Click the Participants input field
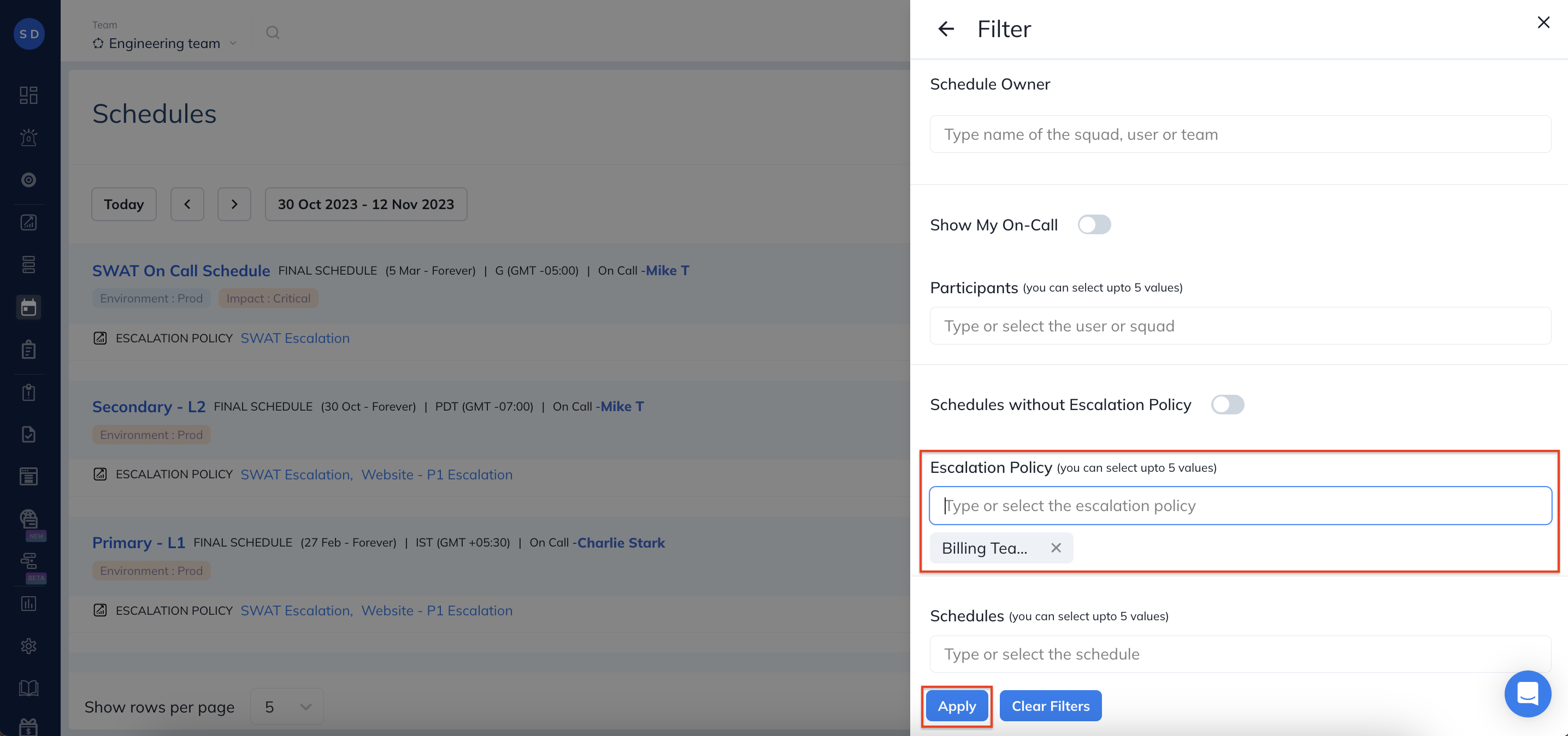Viewport: 1568px width, 736px height. pyautogui.click(x=1239, y=325)
